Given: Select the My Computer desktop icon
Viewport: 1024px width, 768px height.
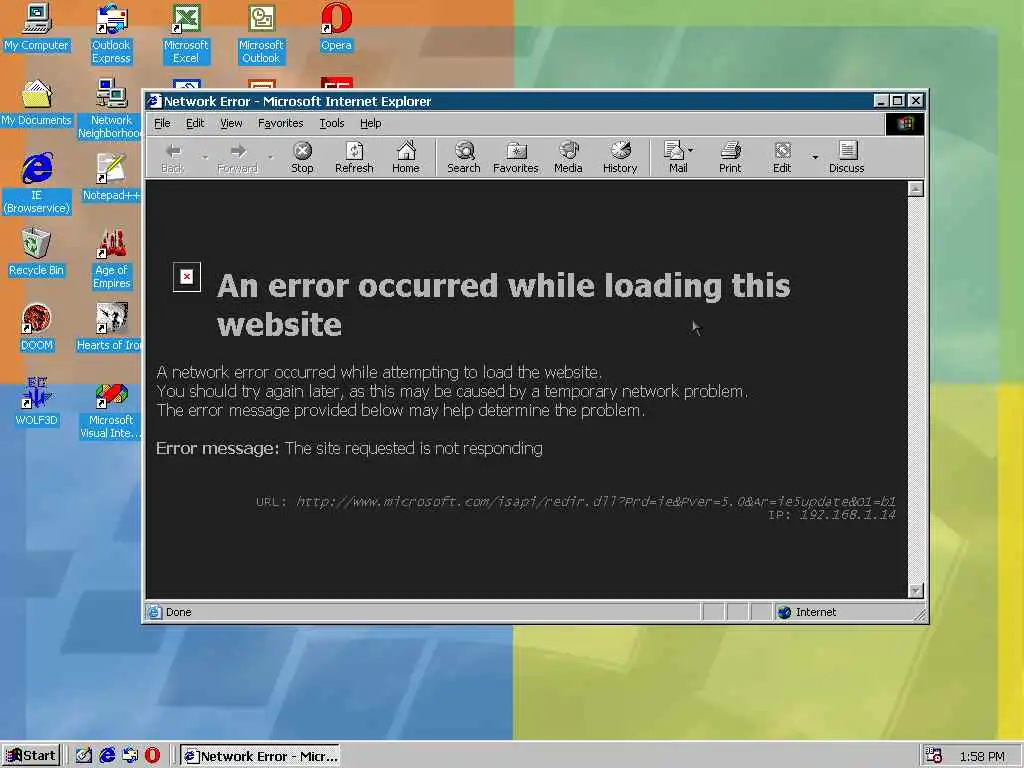Looking at the screenshot, I should tap(37, 27).
